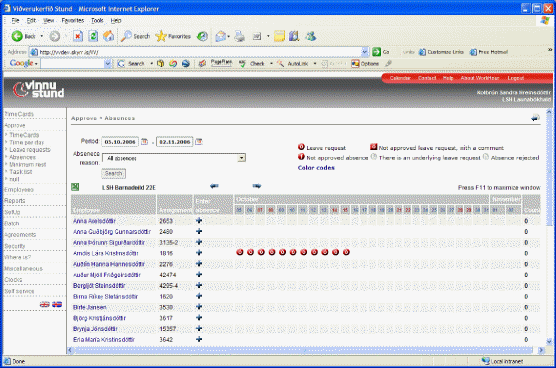Open Back button history dropdown arrow
This screenshot has height=368, width=556.
[x=41, y=36]
